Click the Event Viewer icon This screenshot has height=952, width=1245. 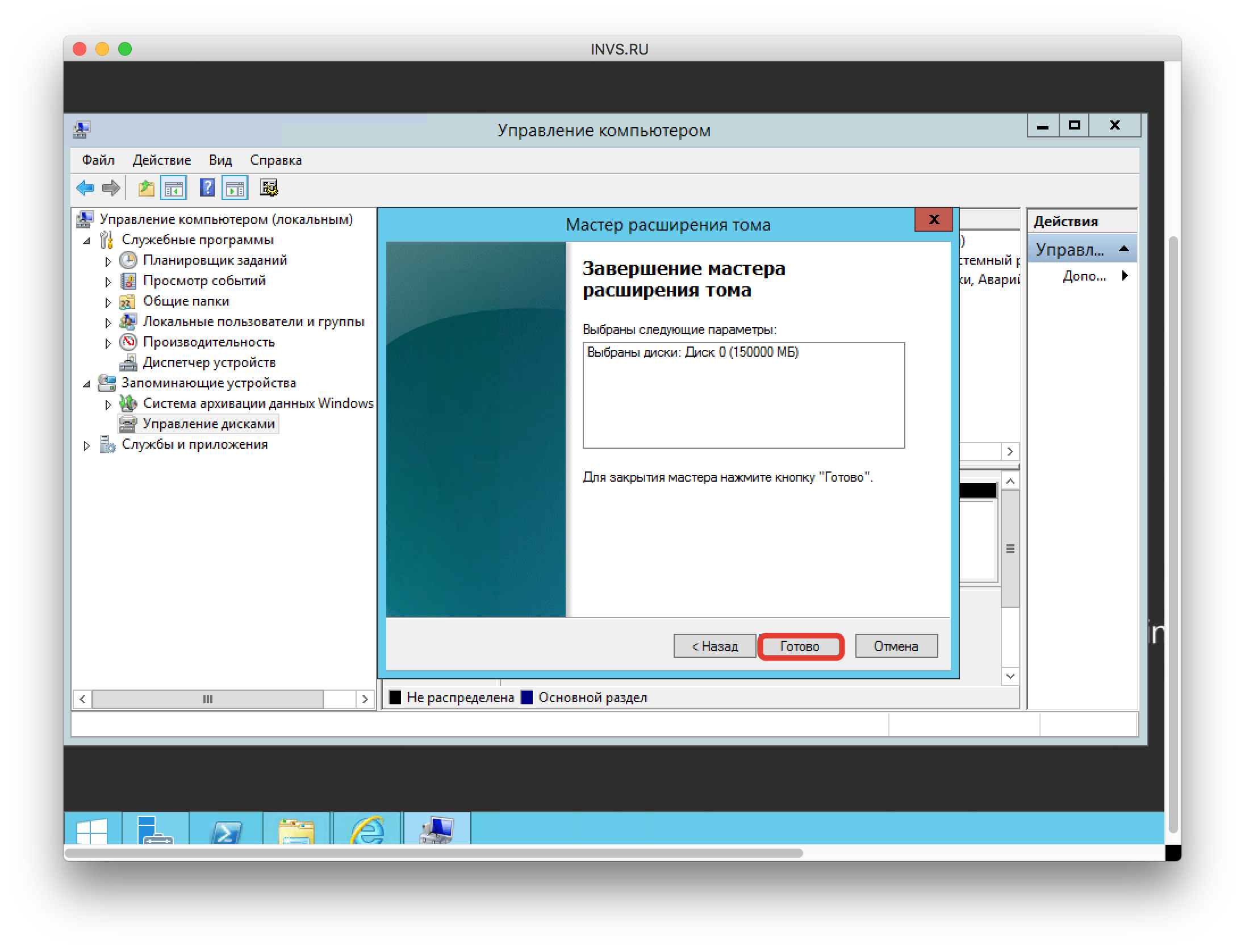point(128,281)
